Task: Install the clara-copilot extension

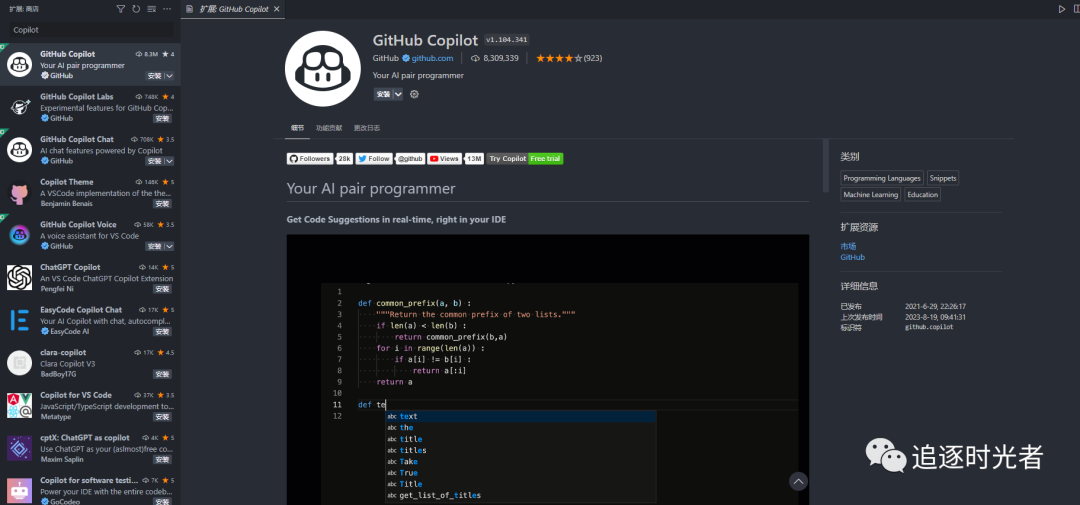Action: [x=162, y=375]
